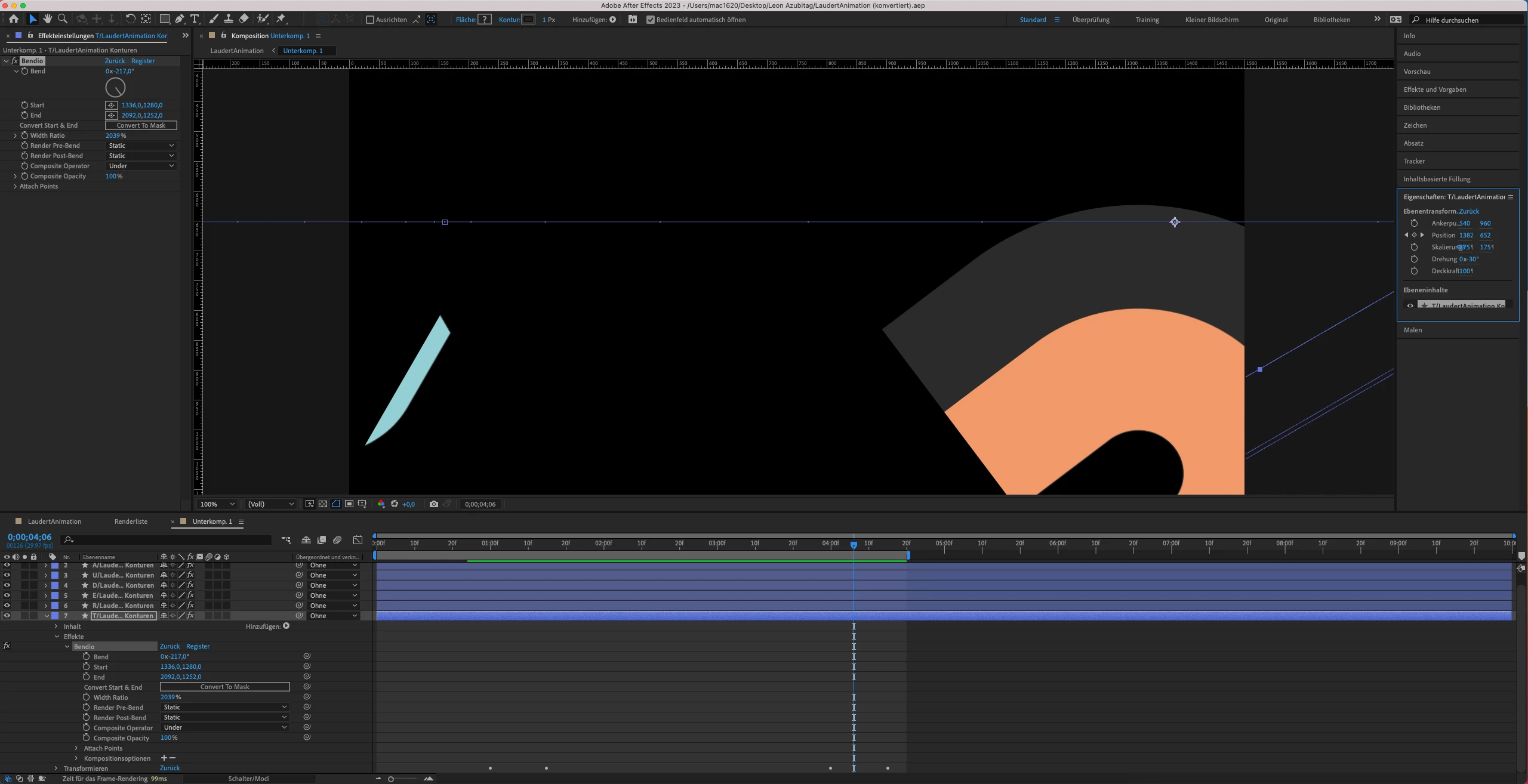Expand Attach Points in effect controls

click(16, 186)
